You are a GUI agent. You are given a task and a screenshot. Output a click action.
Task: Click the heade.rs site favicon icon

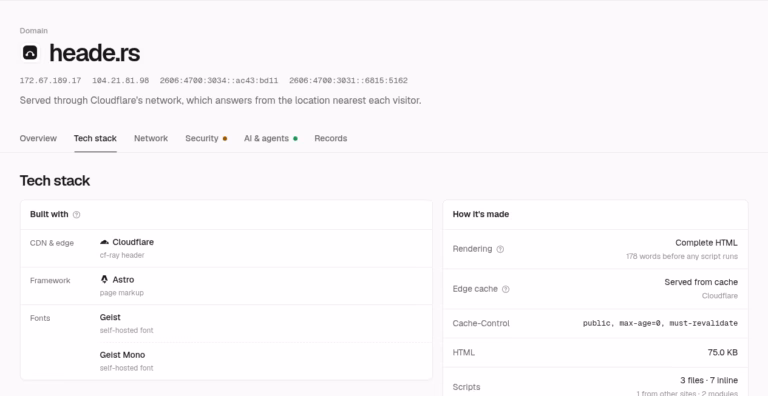coord(30,52)
